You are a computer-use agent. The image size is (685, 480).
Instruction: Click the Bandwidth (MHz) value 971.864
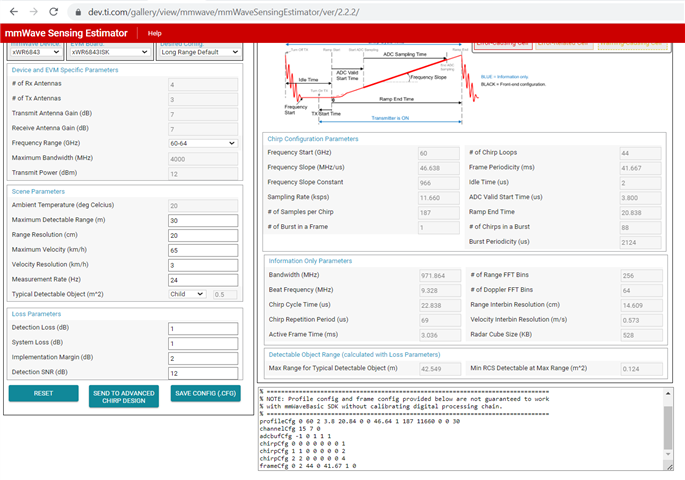click(x=440, y=276)
